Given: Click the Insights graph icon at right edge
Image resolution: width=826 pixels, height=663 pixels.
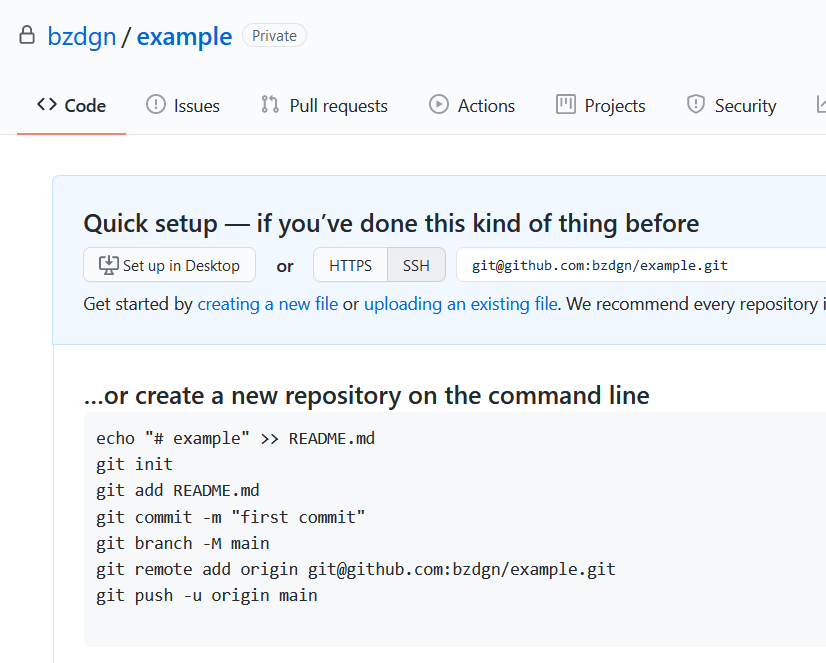Looking at the screenshot, I should pos(821,104).
